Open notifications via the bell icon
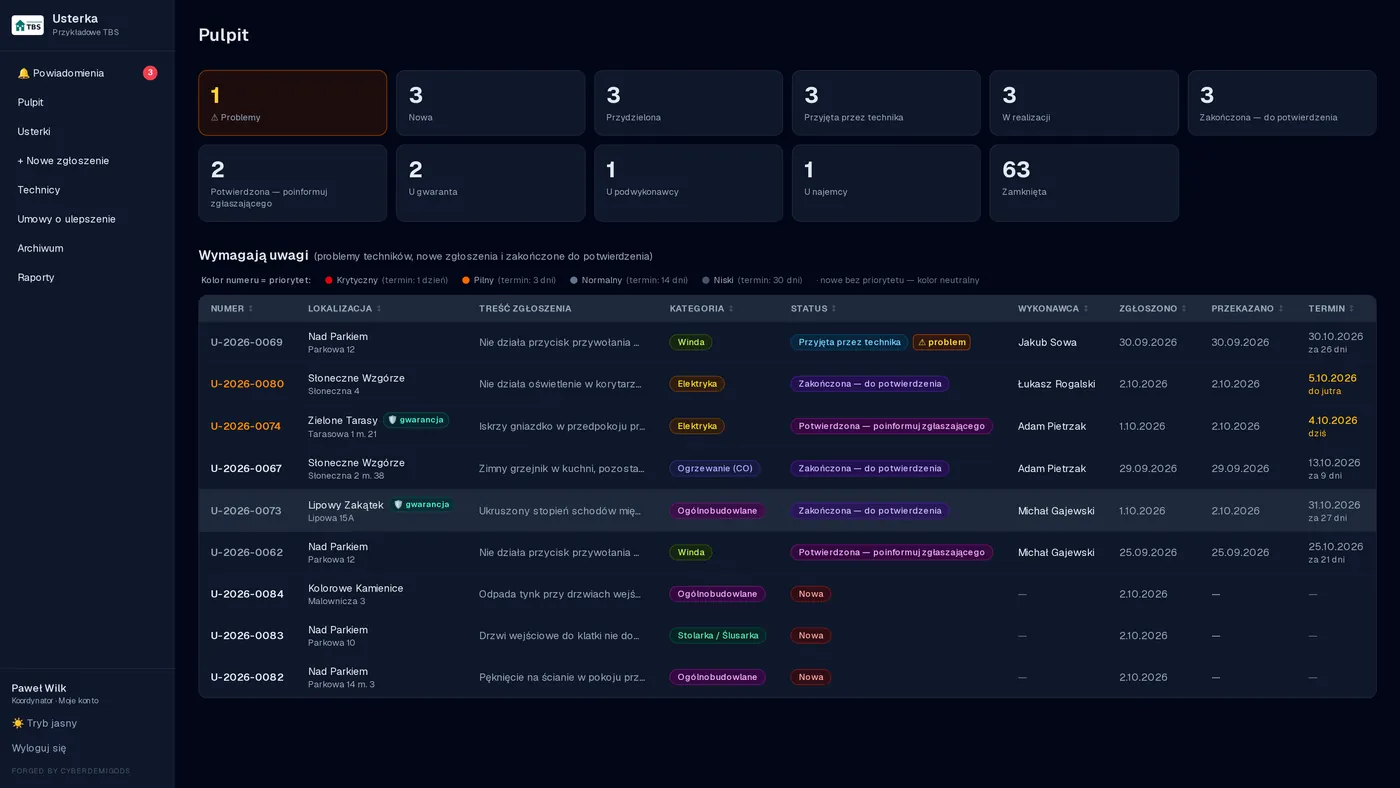Viewport: 1400px width, 788px height. pos(24,73)
